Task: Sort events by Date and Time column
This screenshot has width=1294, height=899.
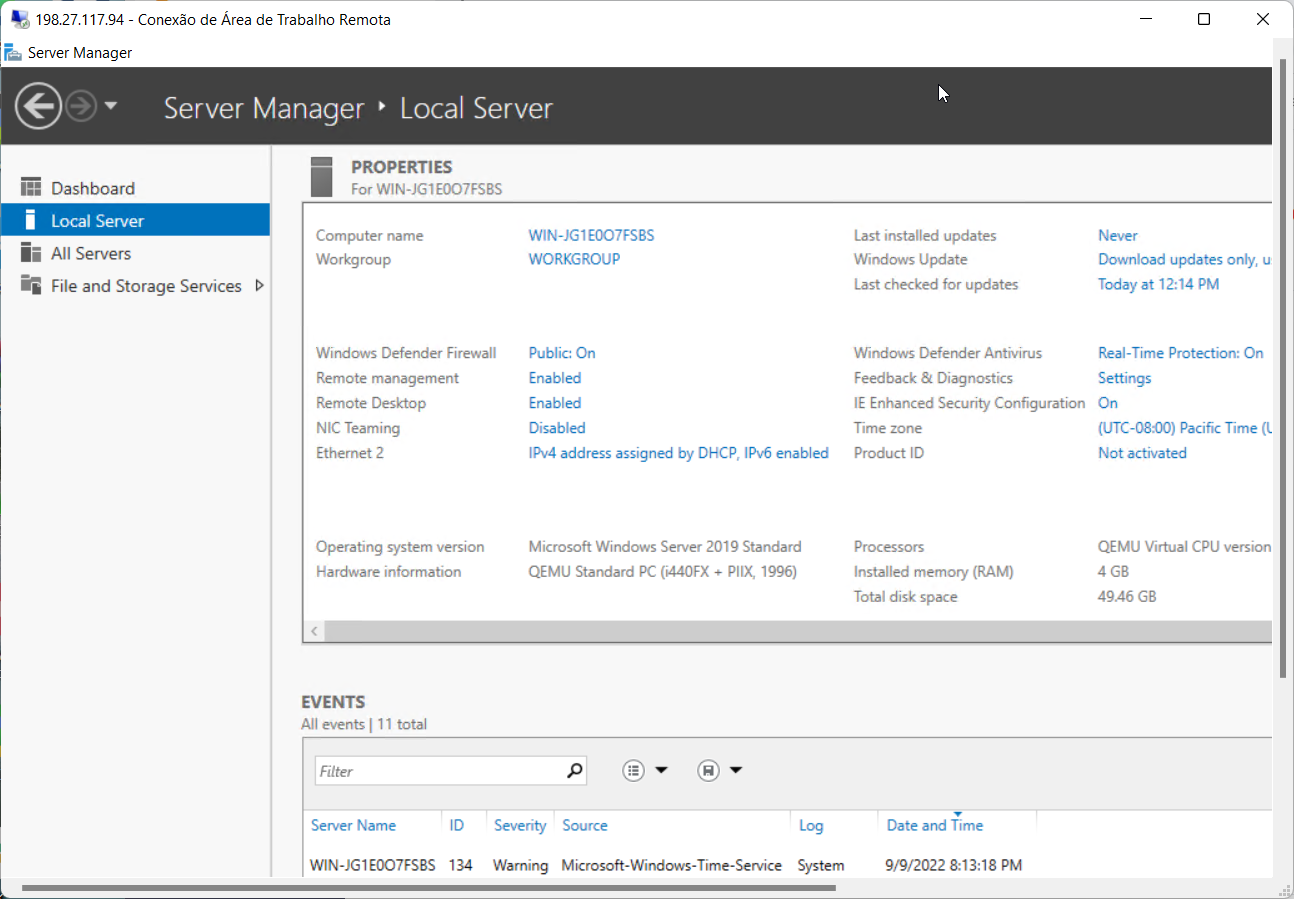Action: pyautogui.click(x=935, y=825)
